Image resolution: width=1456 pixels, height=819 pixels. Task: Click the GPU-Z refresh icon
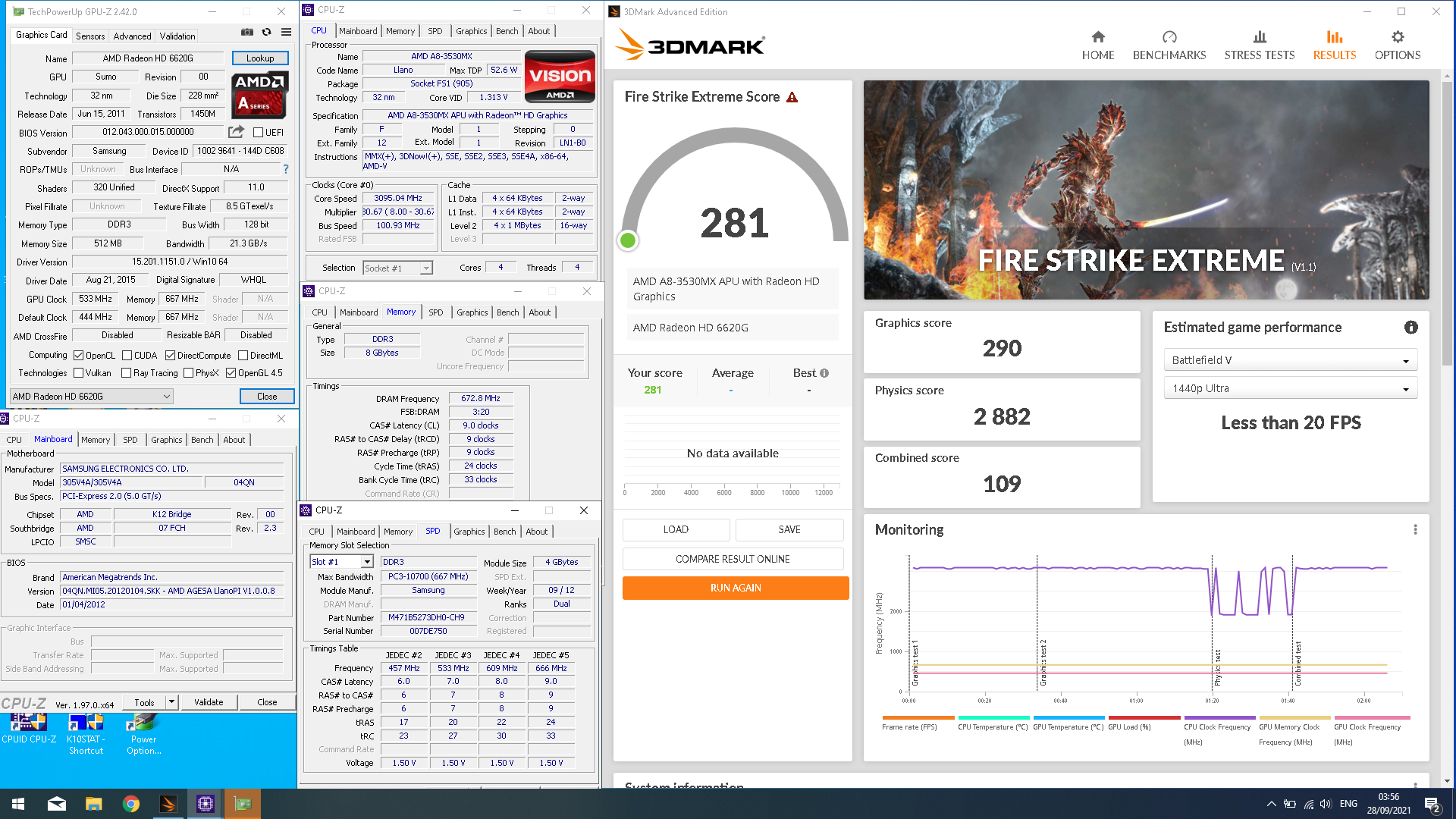click(x=266, y=33)
